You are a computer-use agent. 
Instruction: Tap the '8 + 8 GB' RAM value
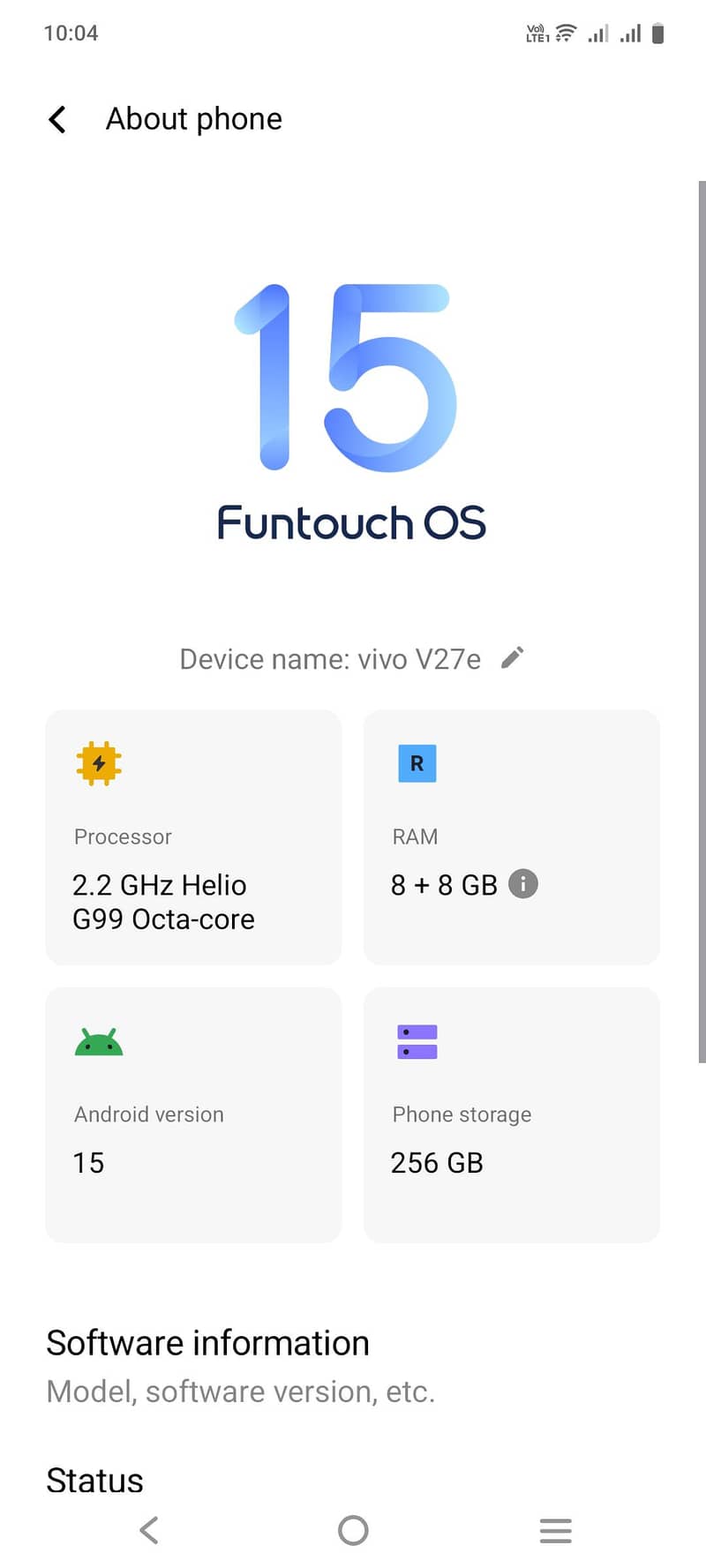[444, 884]
